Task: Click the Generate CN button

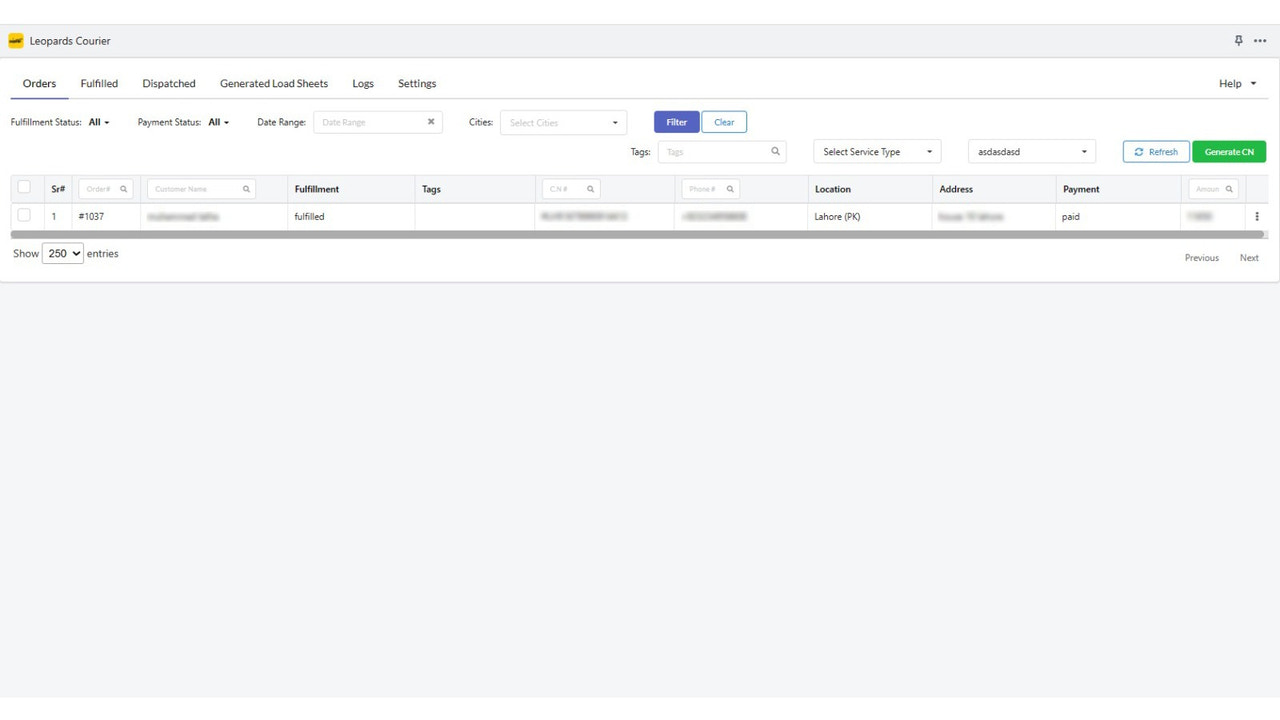Action: 1228,151
